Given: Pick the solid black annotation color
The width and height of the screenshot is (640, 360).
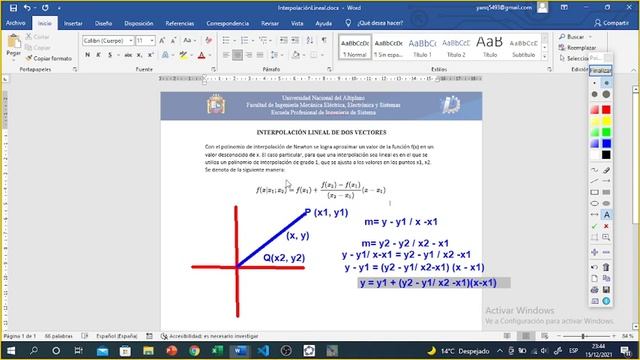Looking at the screenshot, I should (x=606, y=155).
